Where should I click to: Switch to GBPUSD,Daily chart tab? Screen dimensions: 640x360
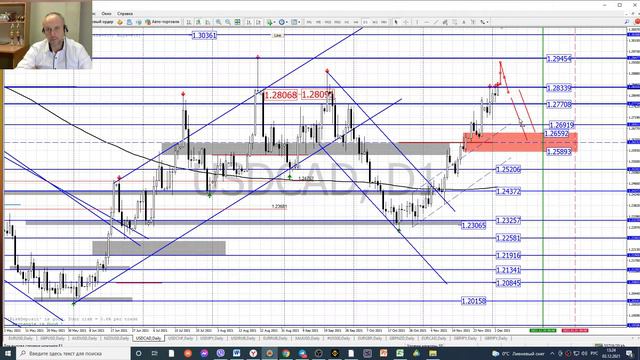point(52,338)
